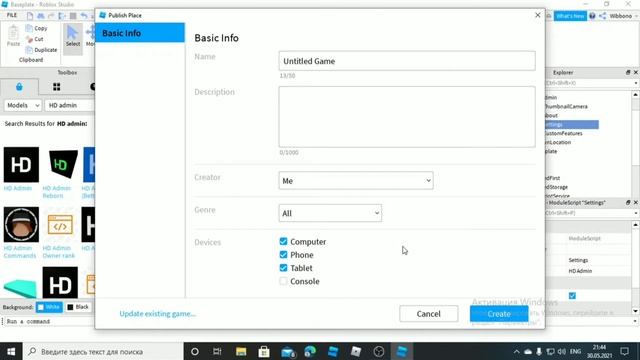Open the Genre dropdown showing All
The width and height of the screenshot is (640, 360).
coord(330,213)
